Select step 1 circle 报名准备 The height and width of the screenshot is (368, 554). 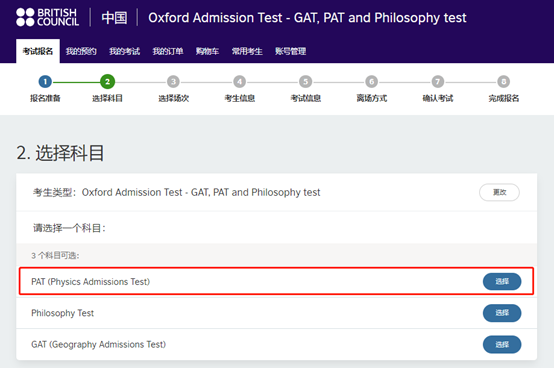click(x=45, y=82)
